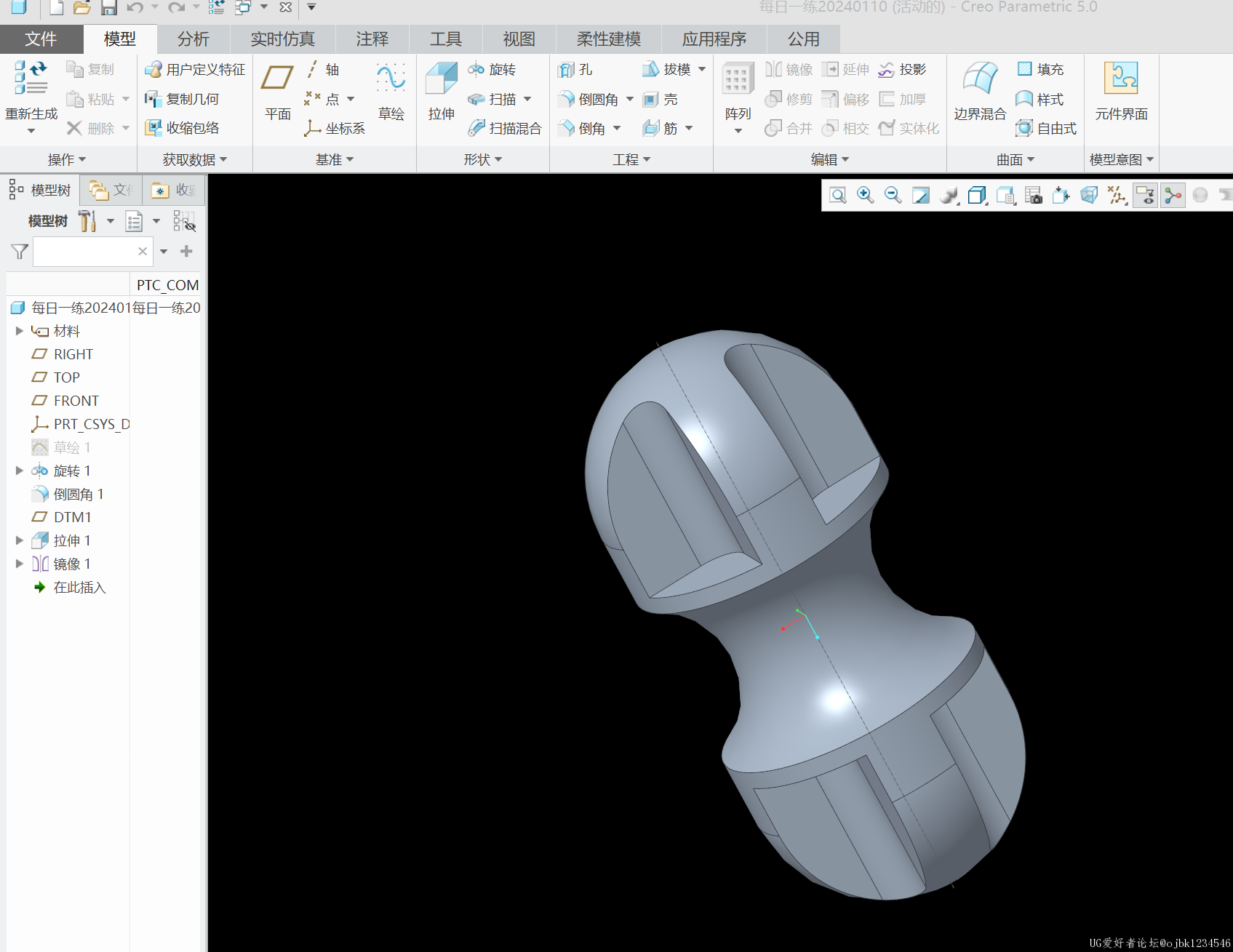Expand the 镜像 1 tree node
Image resolution: width=1233 pixels, height=952 pixels.
(20, 564)
